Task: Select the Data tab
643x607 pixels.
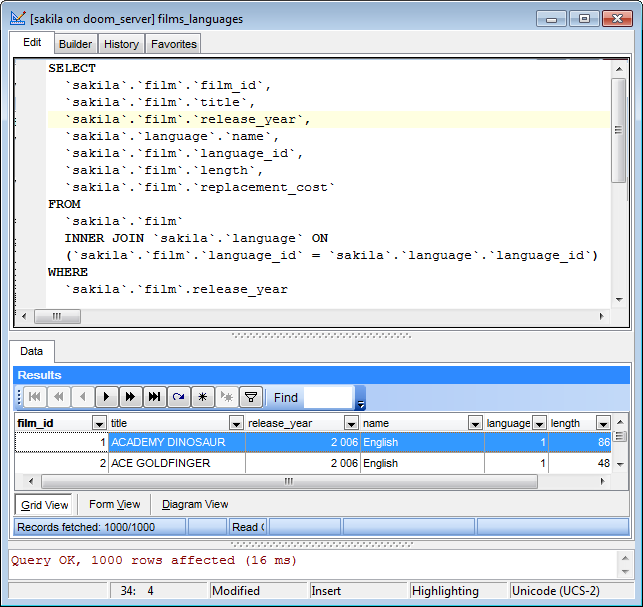Action: click(32, 351)
